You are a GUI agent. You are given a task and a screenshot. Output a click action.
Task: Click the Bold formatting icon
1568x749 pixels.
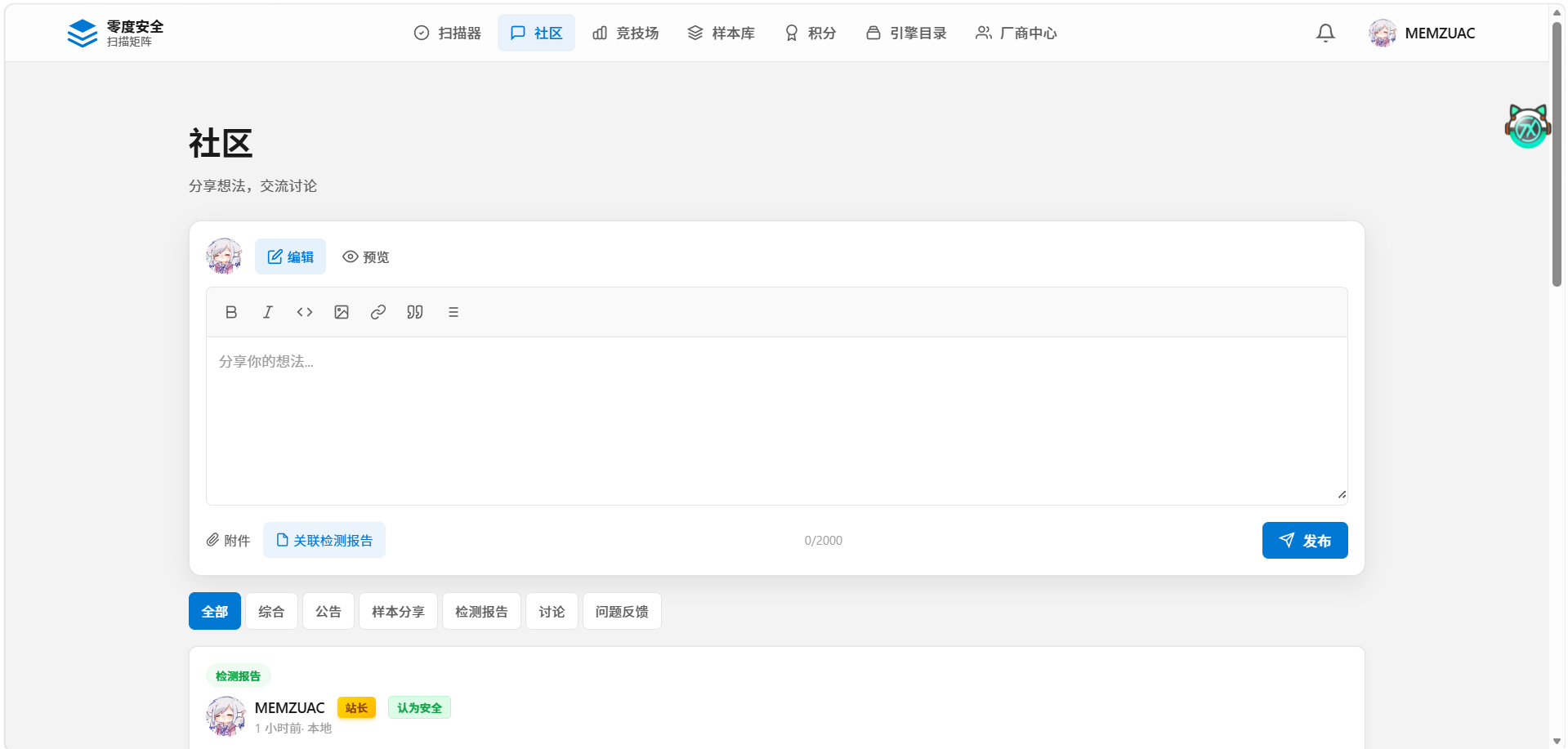click(231, 312)
